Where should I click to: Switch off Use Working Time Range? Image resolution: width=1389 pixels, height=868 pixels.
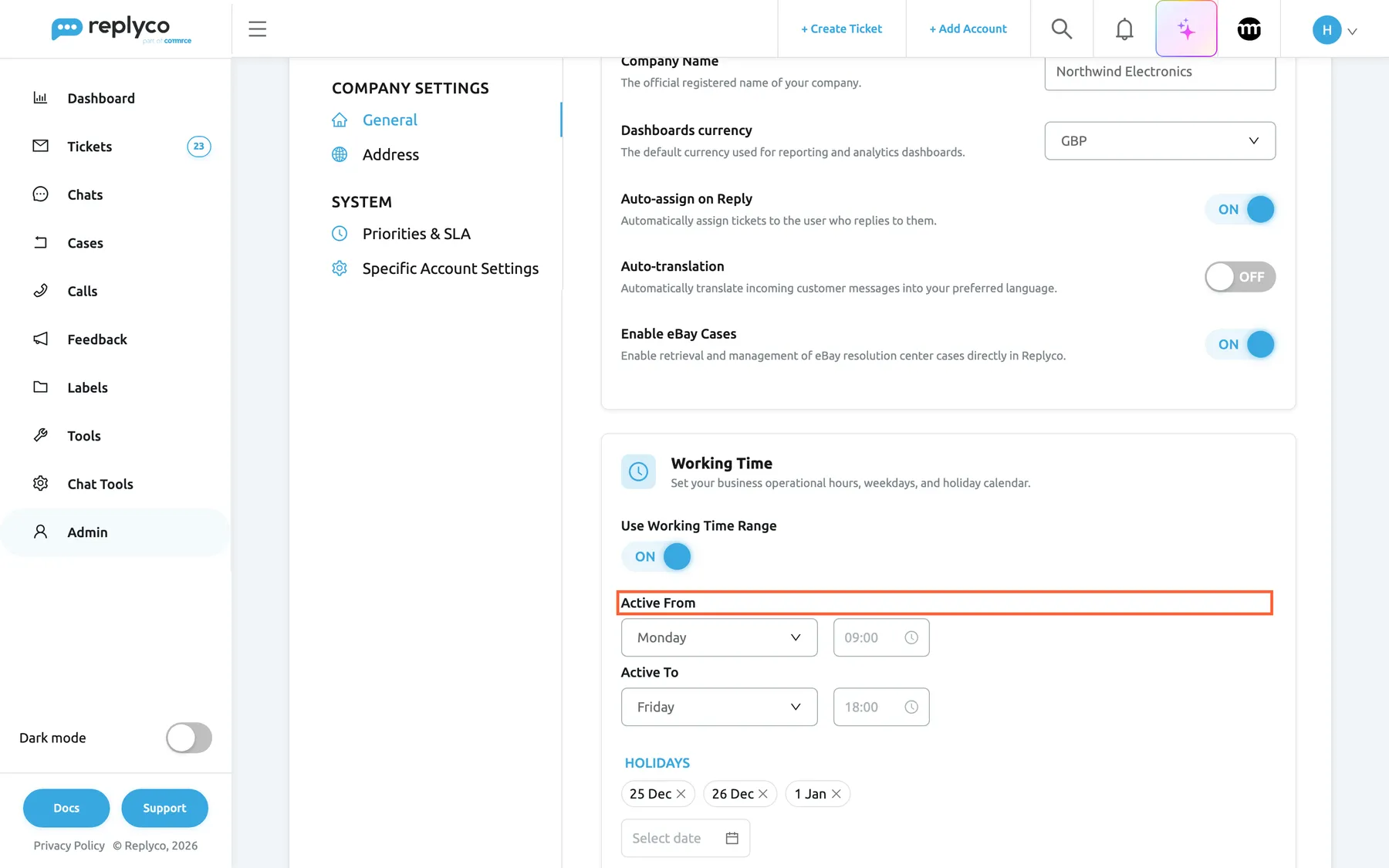pos(657,556)
